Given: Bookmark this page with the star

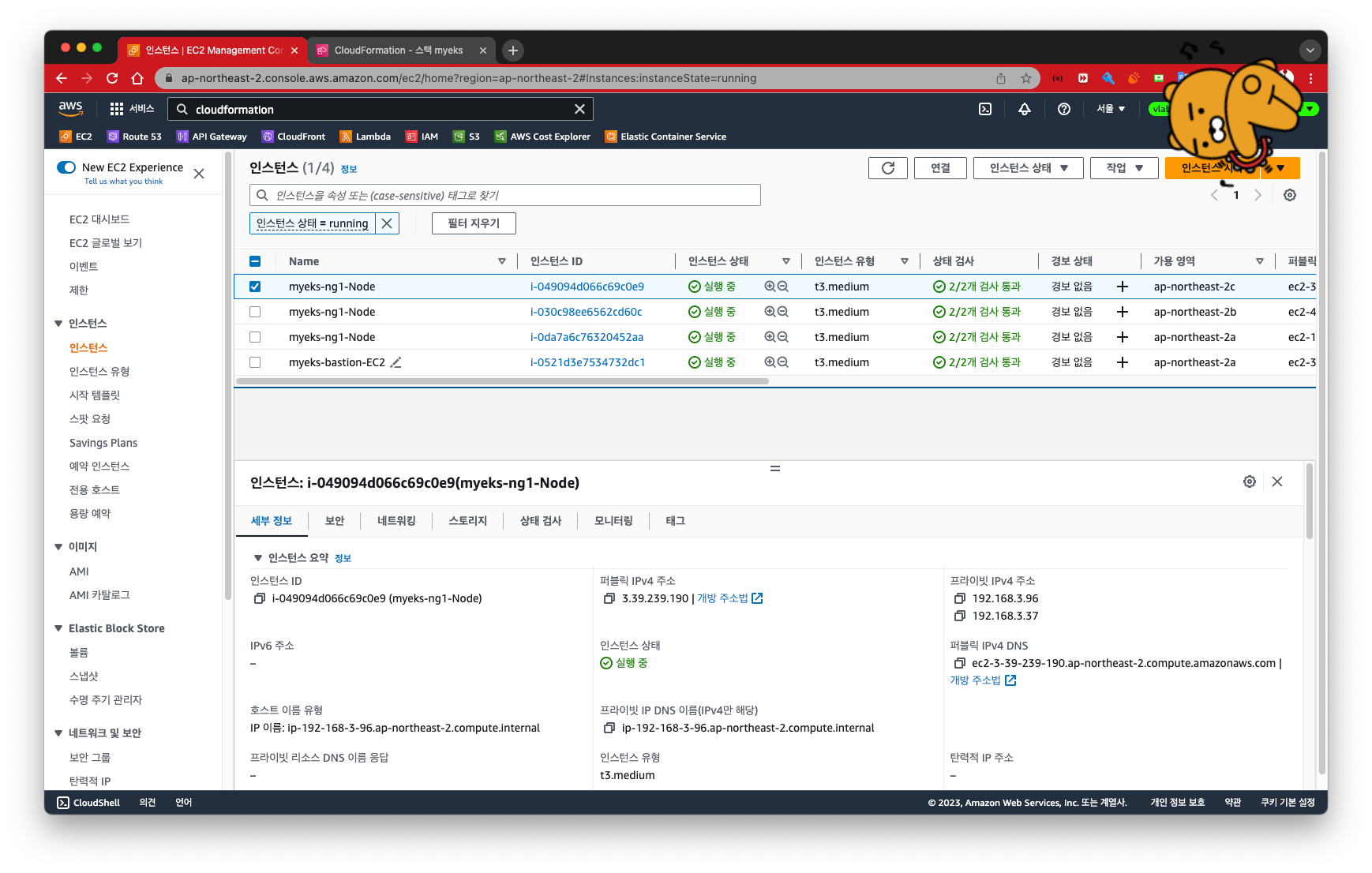Looking at the screenshot, I should point(1026,78).
